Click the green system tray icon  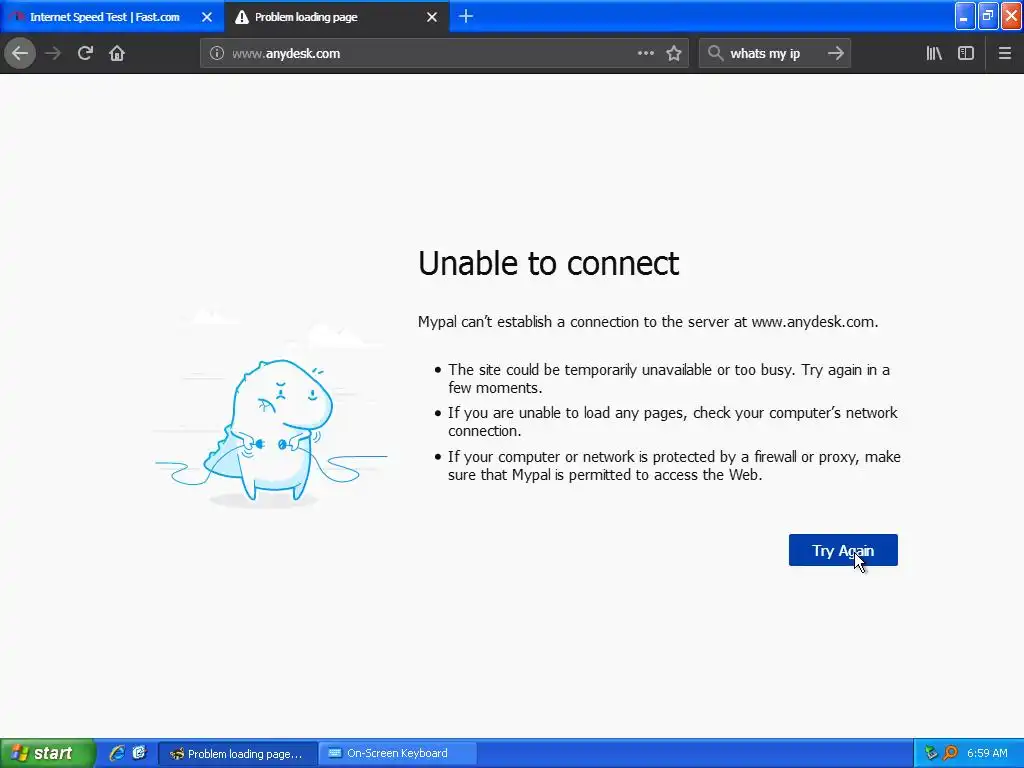[931, 754]
